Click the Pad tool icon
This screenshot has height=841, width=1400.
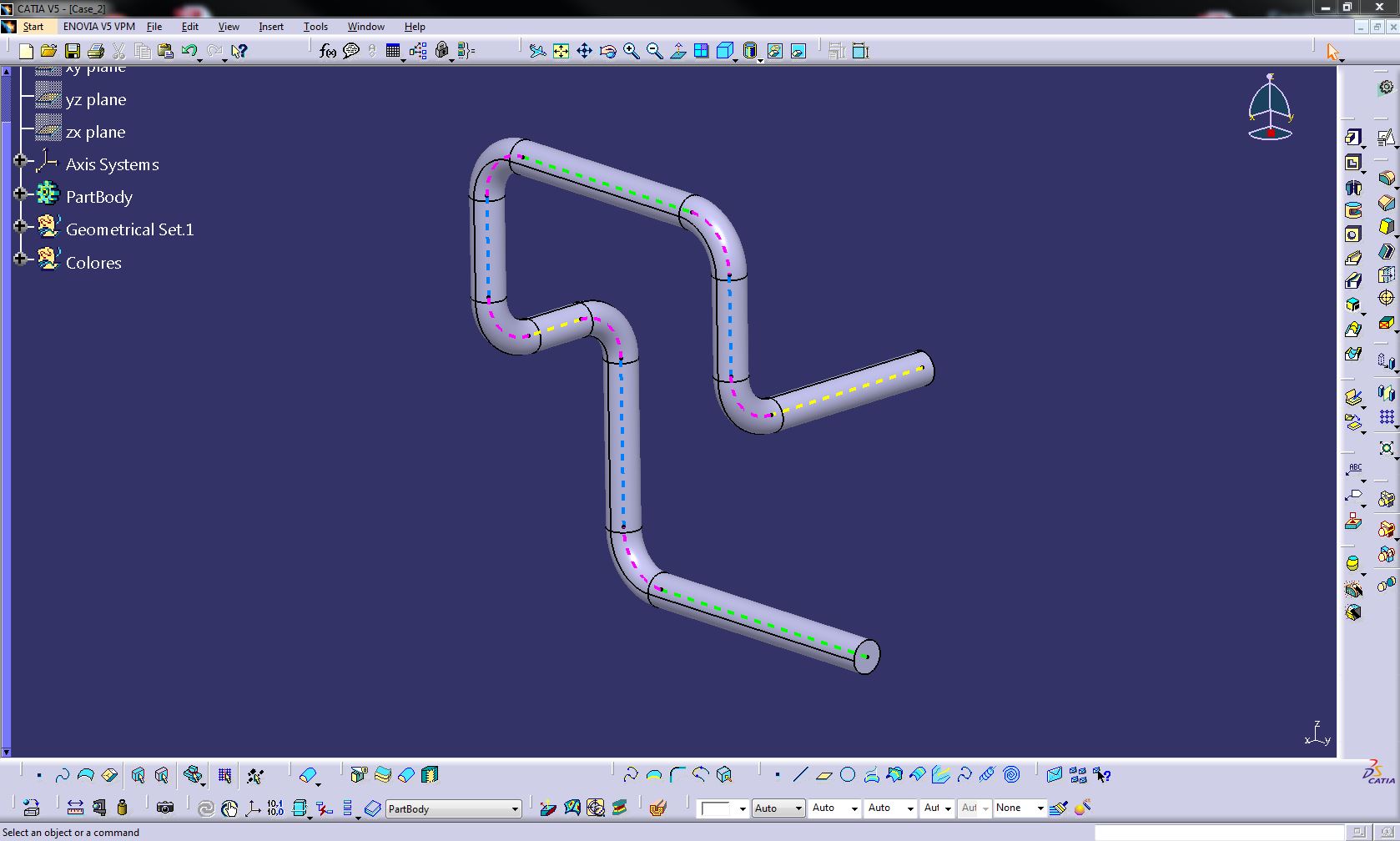(1352, 138)
